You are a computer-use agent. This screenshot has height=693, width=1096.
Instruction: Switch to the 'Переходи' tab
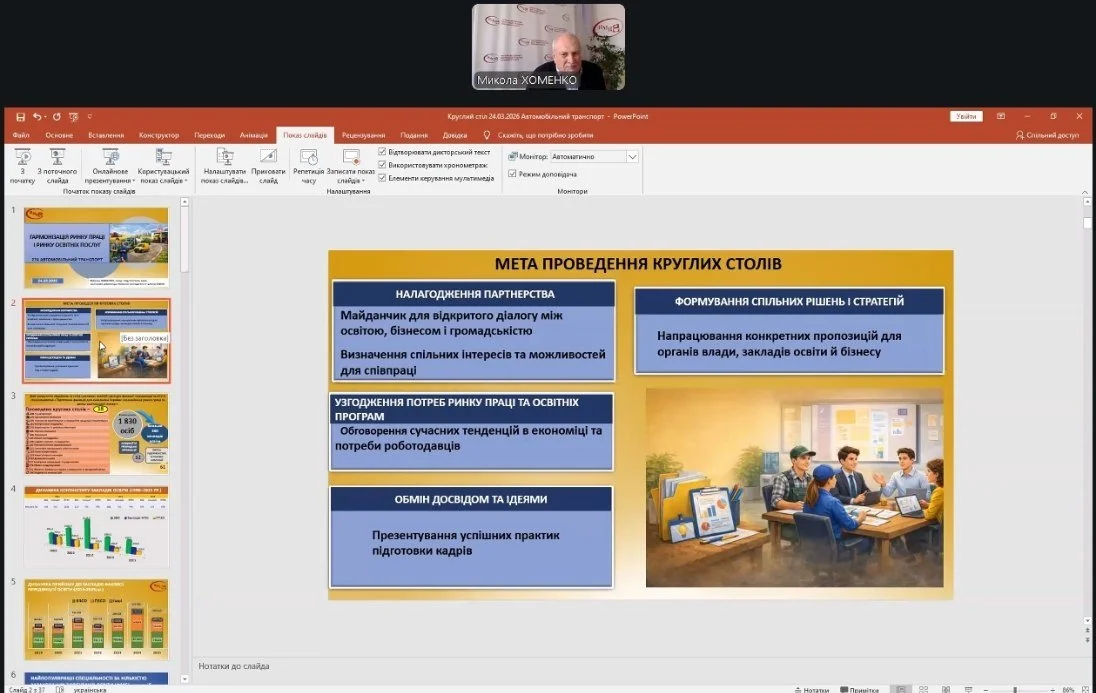[210, 135]
